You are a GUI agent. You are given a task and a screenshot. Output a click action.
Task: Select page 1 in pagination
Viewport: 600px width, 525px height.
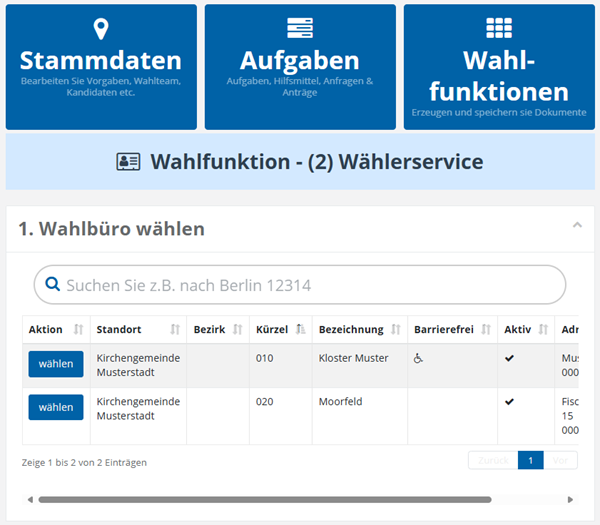530,461
